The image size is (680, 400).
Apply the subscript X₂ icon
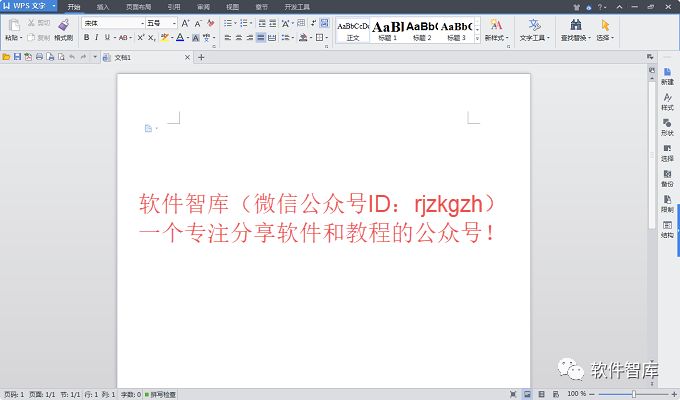(151, 38)
